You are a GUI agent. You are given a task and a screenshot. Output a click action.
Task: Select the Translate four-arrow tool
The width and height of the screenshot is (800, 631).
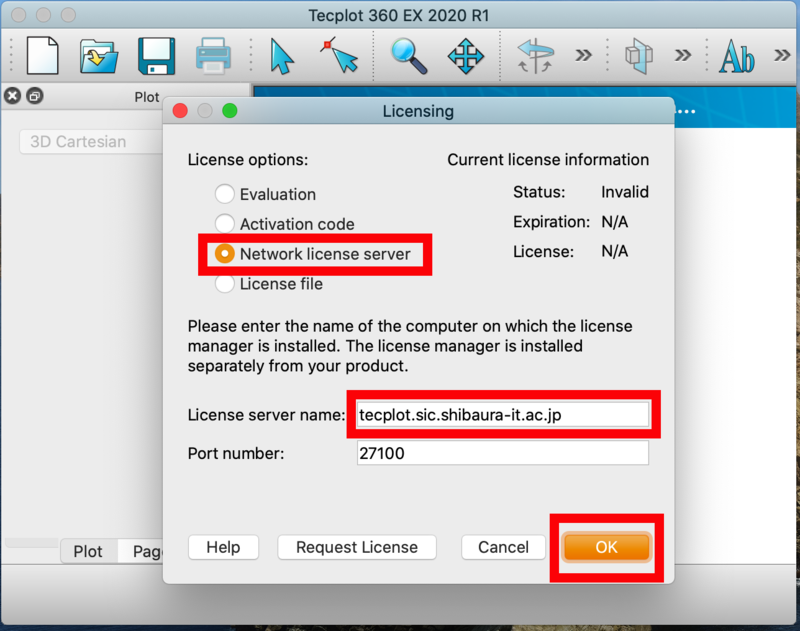point(465,56)
